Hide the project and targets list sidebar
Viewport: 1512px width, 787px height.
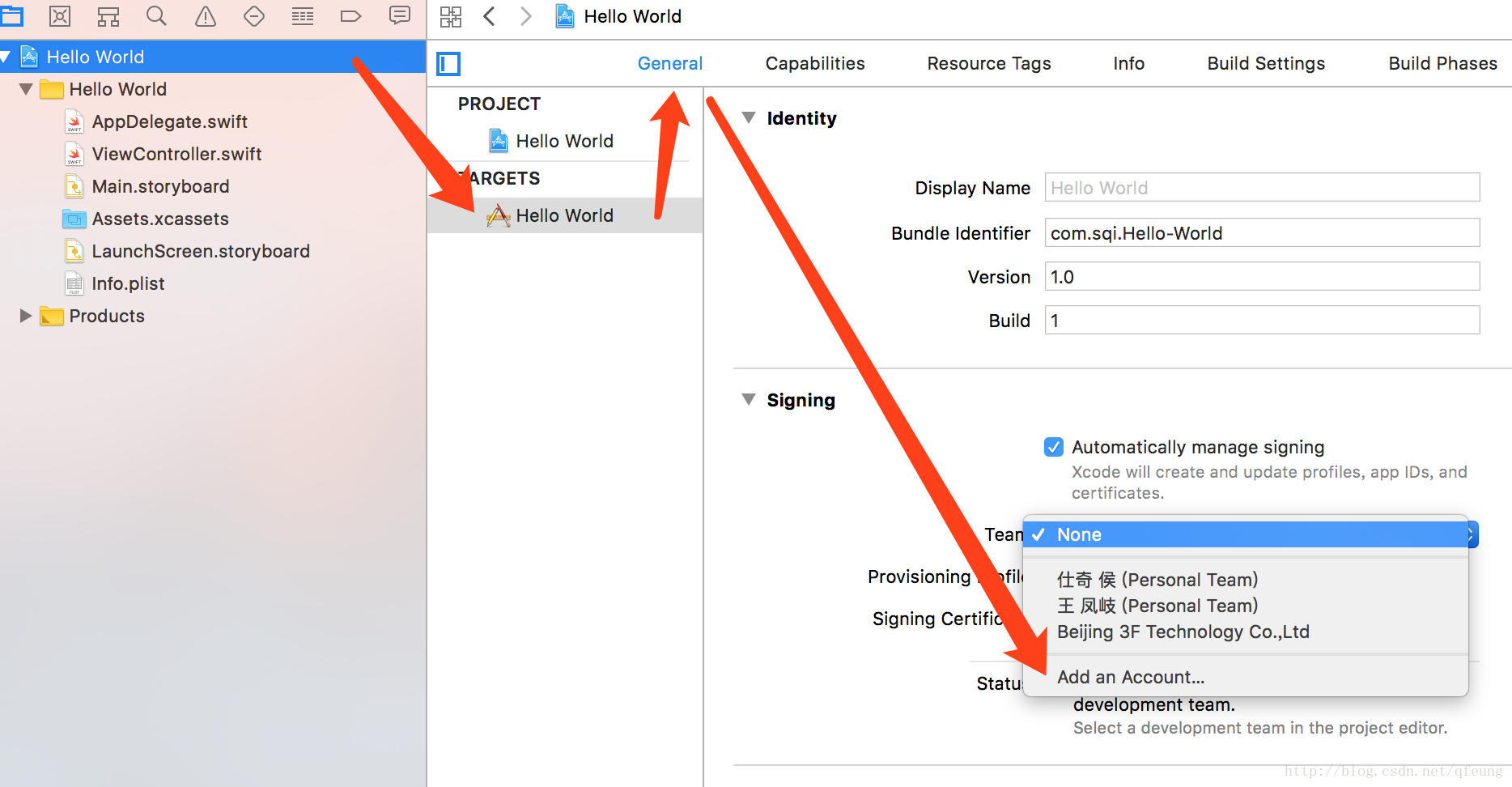[448, 63]
